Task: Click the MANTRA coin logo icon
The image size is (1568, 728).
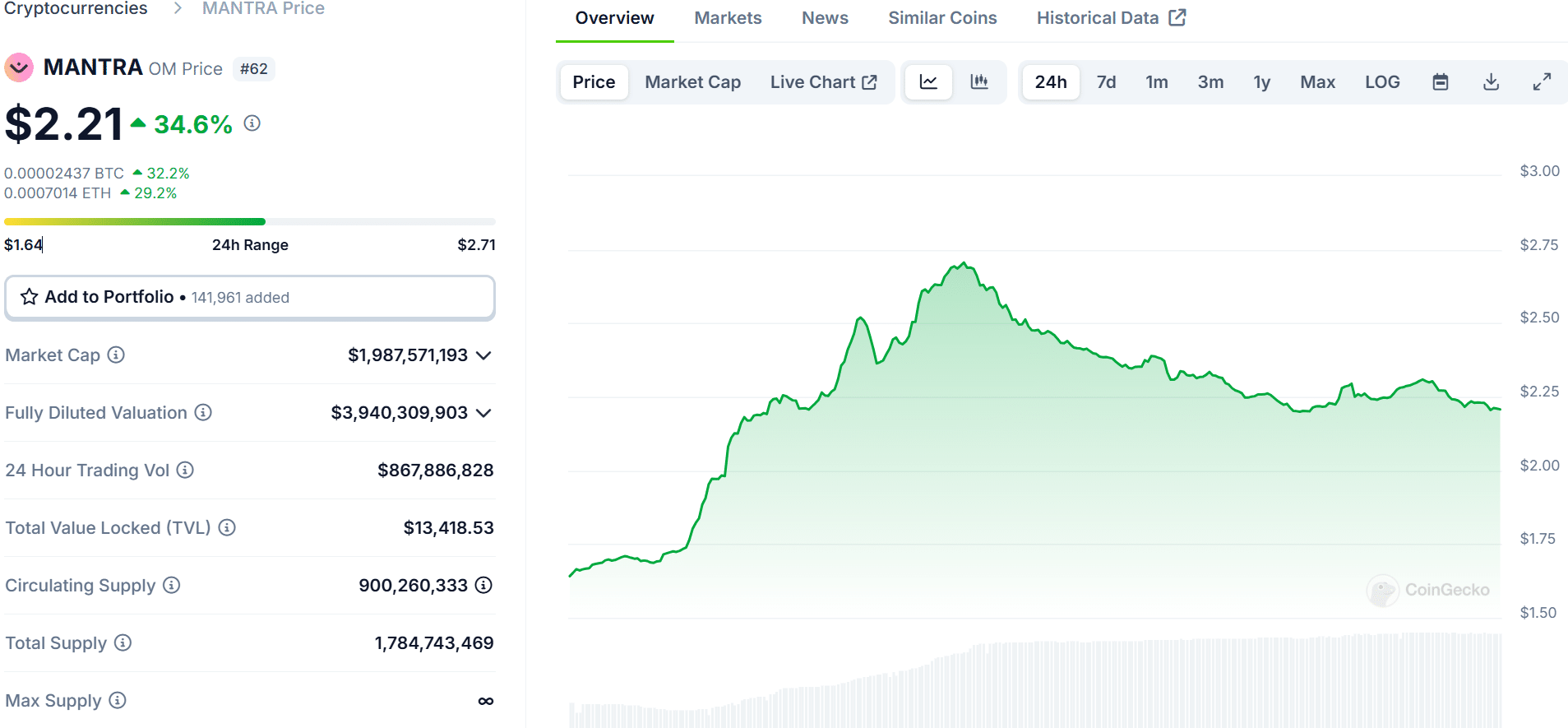Action: coord(19,67)
